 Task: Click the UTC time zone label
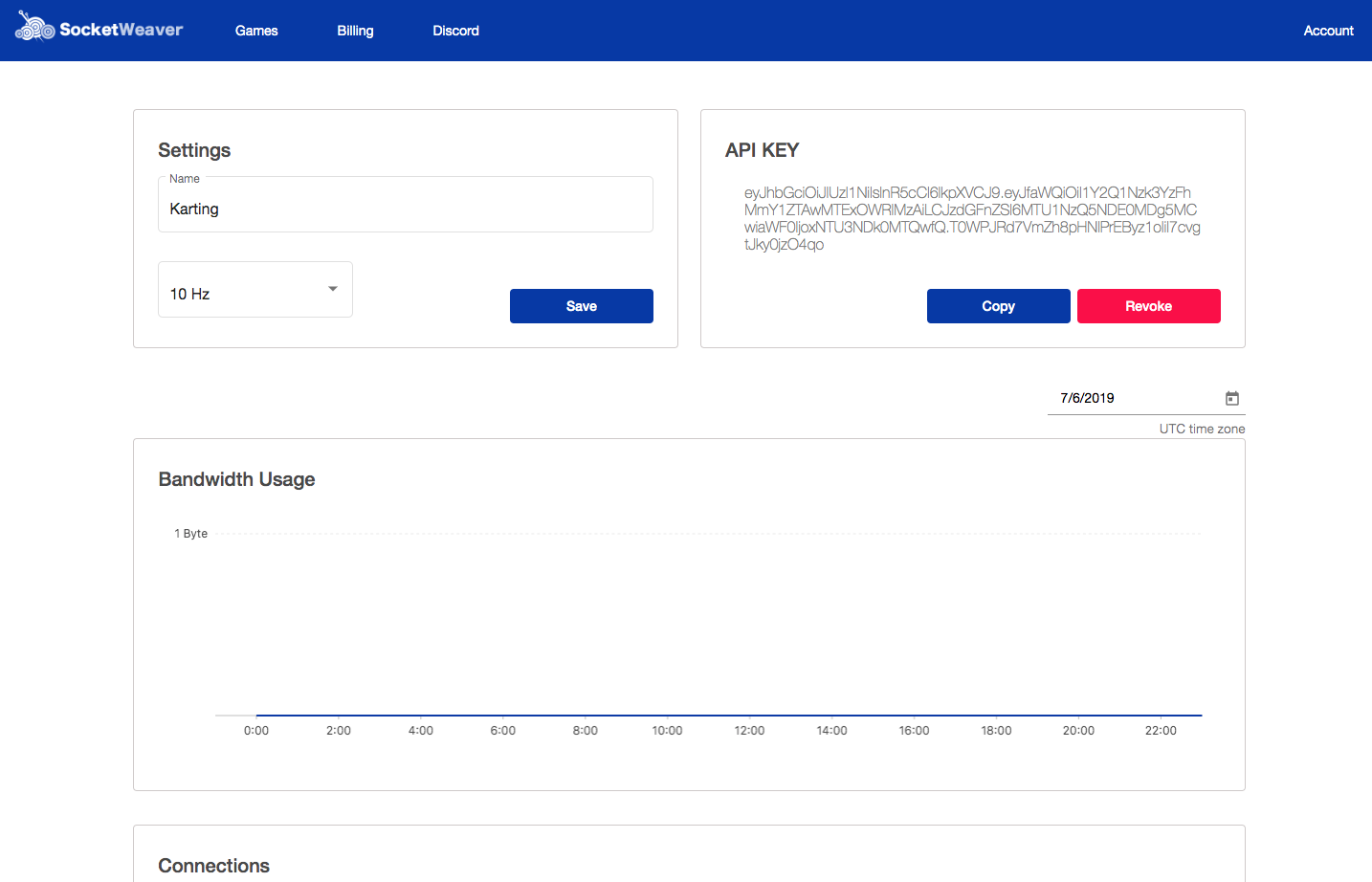coord(1202,429)
